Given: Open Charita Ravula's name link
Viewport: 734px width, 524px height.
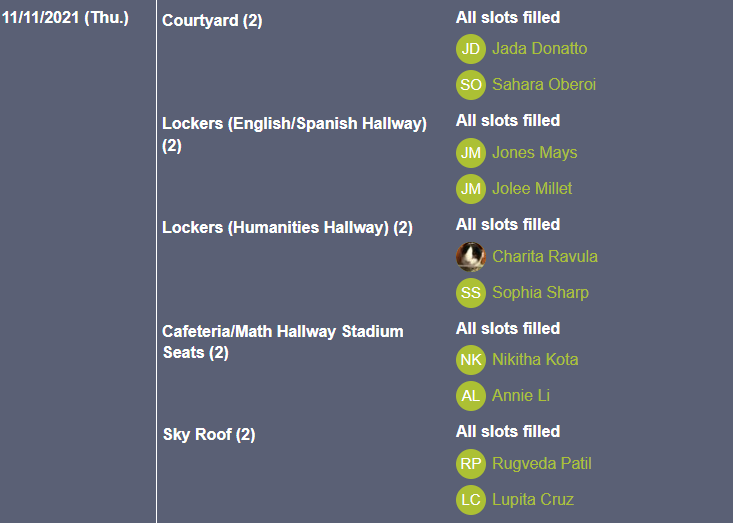Looking at the screenshot, I should (544, 257).
